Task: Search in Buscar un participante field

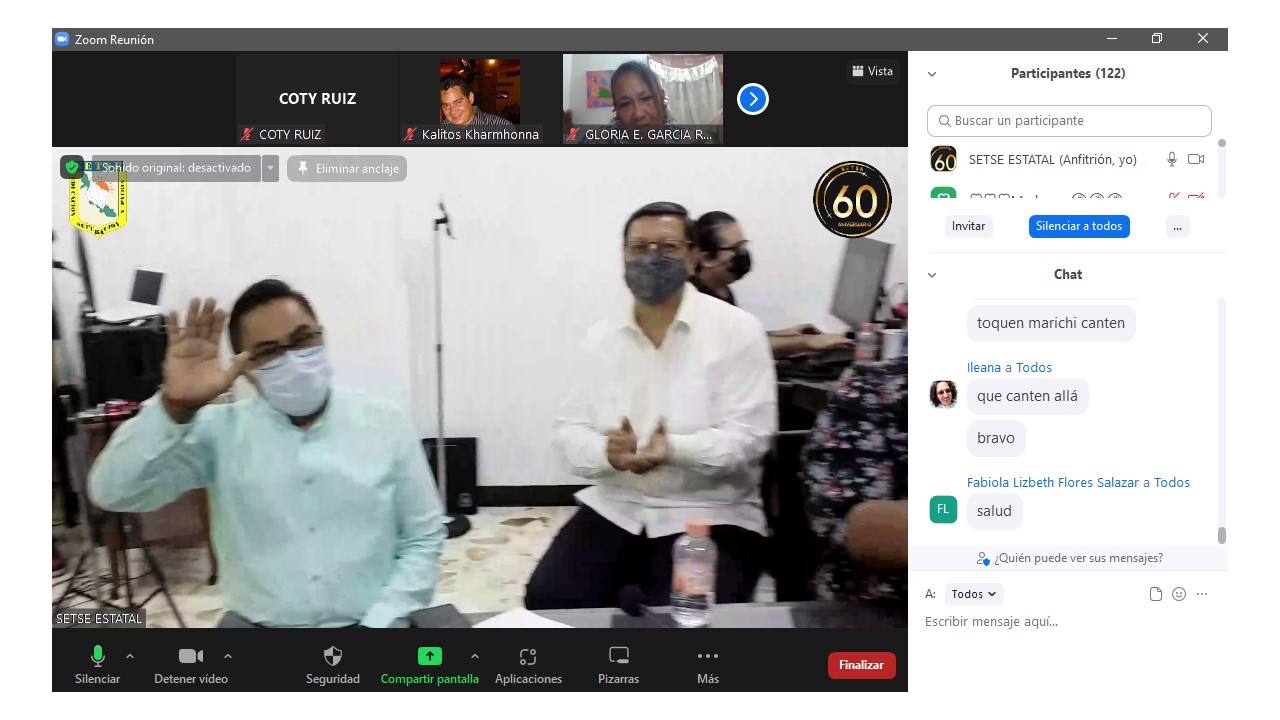Action: (x=1069, y=120)
